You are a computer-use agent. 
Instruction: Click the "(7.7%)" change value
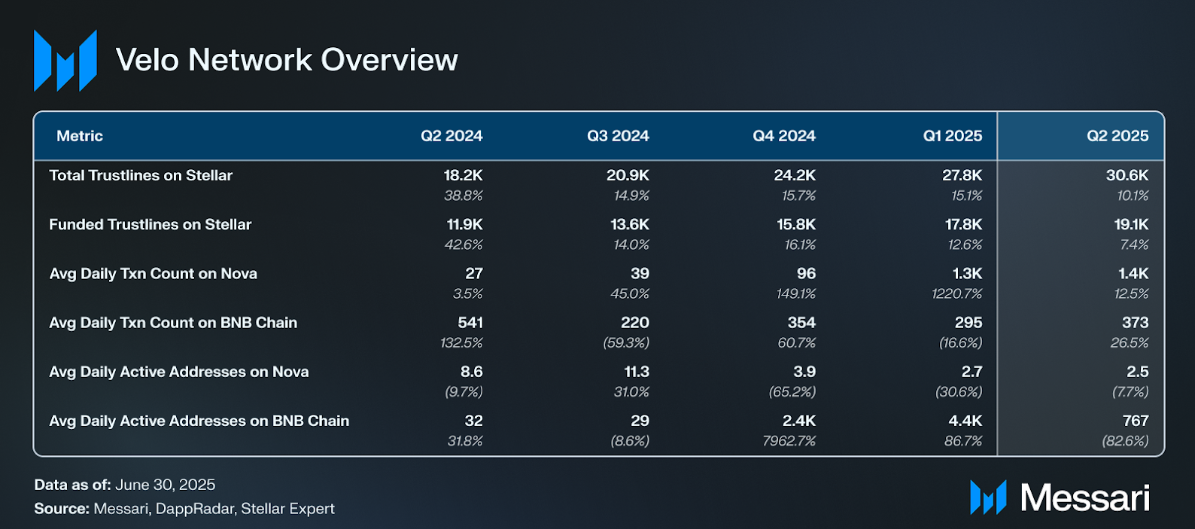(x=1129, y=393)
